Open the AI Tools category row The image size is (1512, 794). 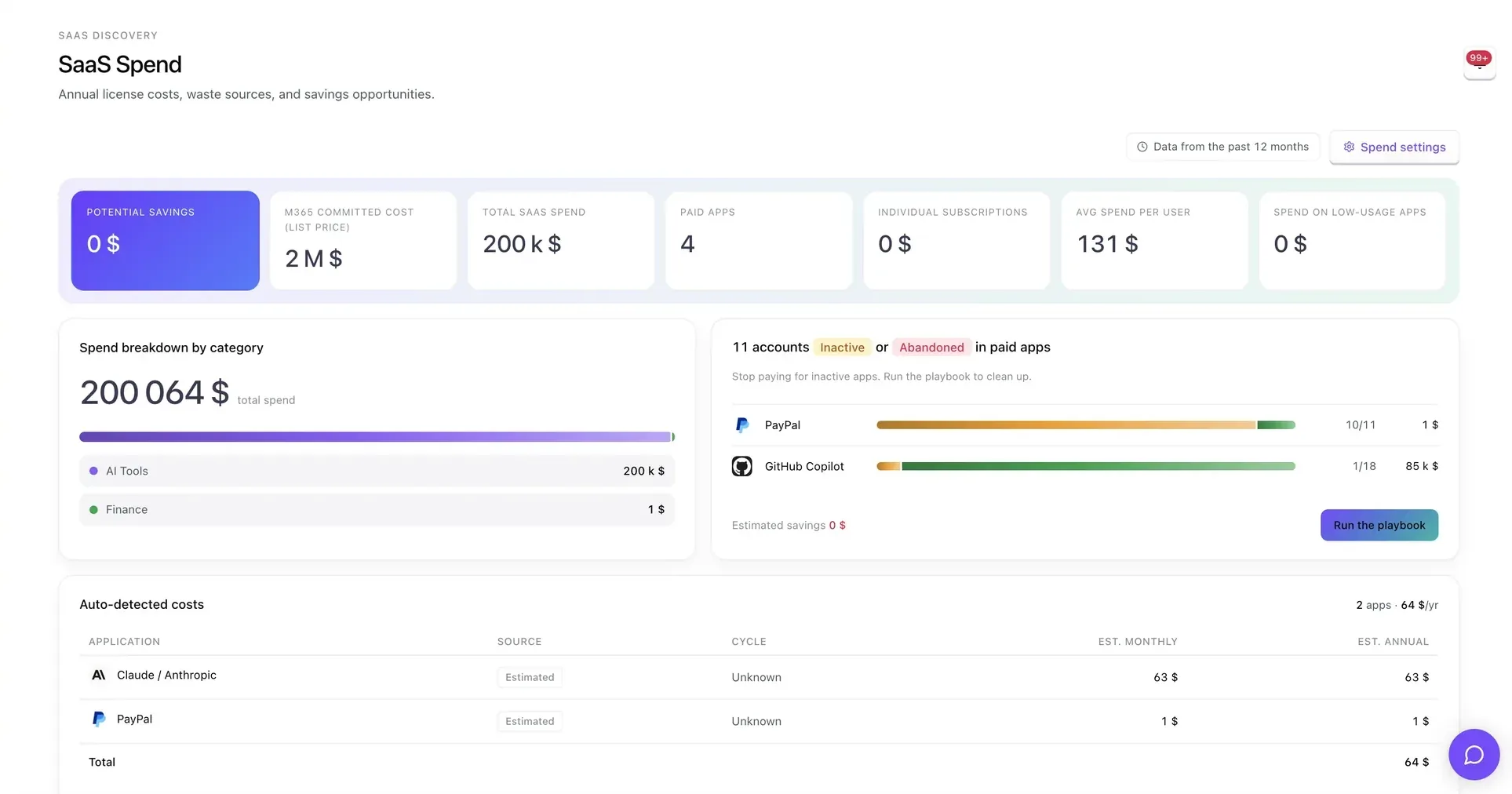[x=377, y=471]
